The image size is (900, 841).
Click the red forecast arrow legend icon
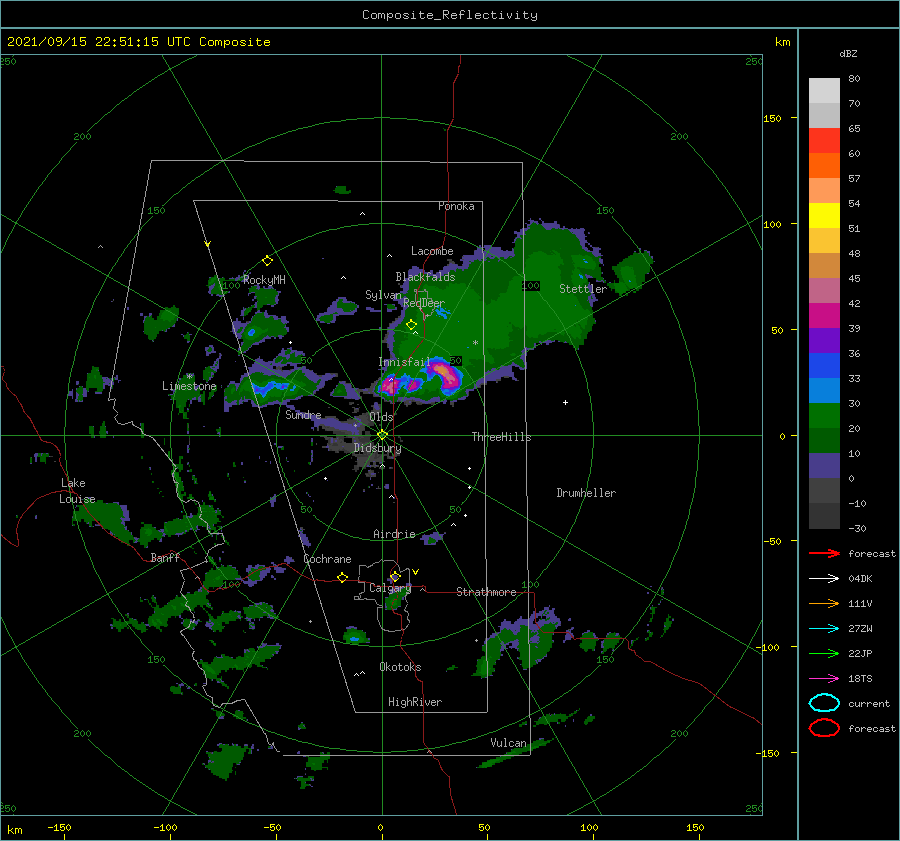click(x=824, y=553)
